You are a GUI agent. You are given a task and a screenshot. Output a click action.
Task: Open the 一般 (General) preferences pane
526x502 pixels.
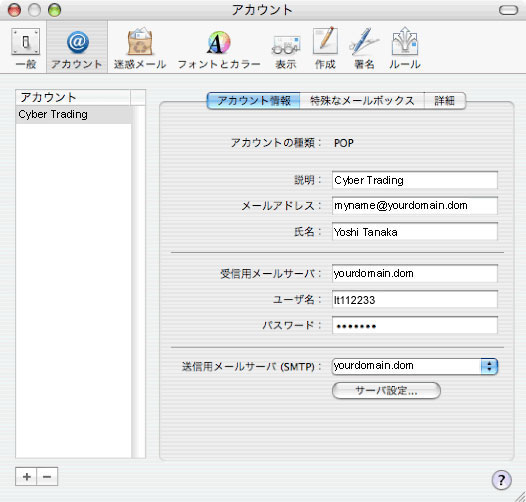click(25, 49)
